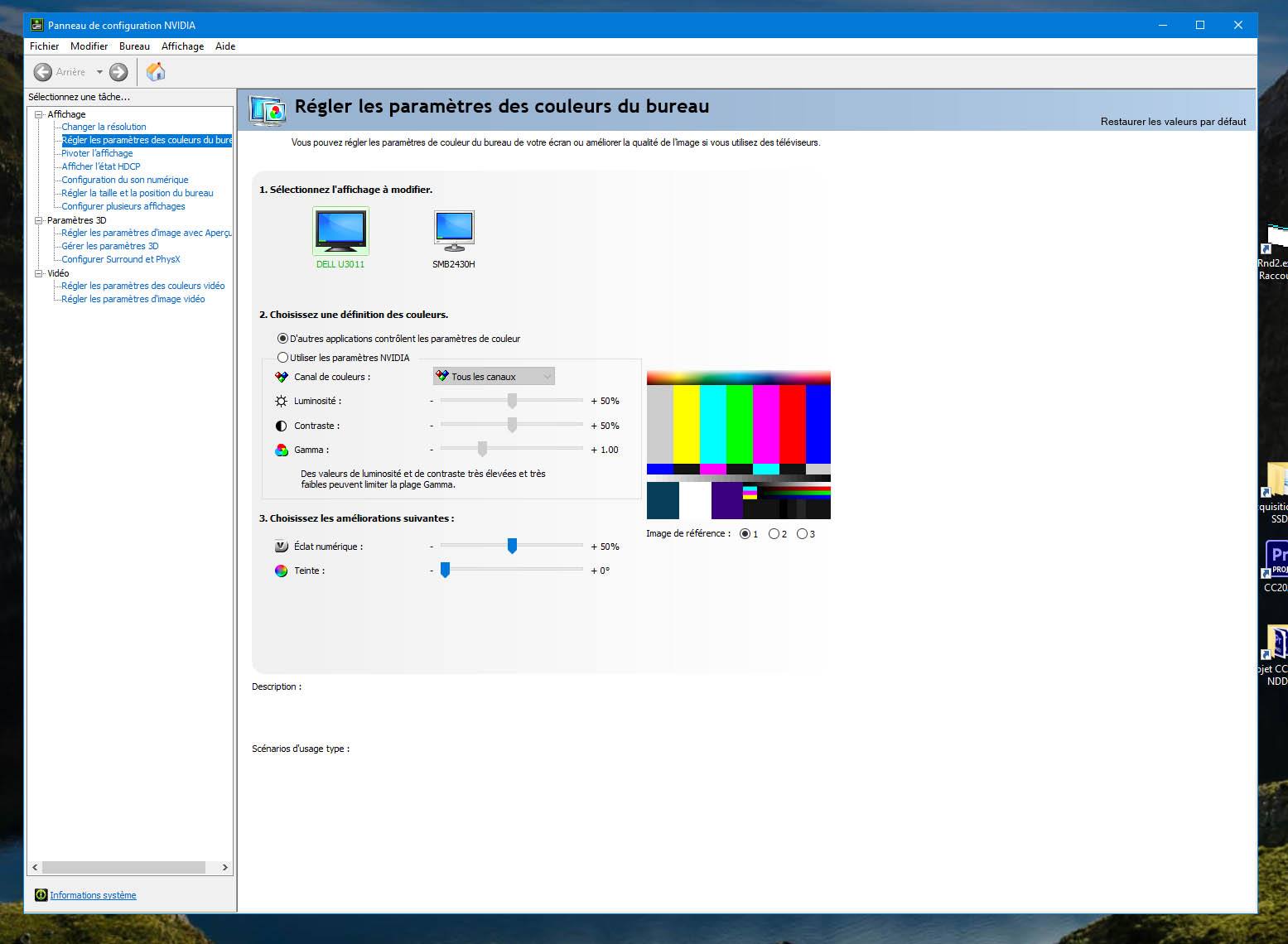Screen dimensions: 1288x944
Task: Click the Teinte color-wheel icon
Action: point(281,571)
